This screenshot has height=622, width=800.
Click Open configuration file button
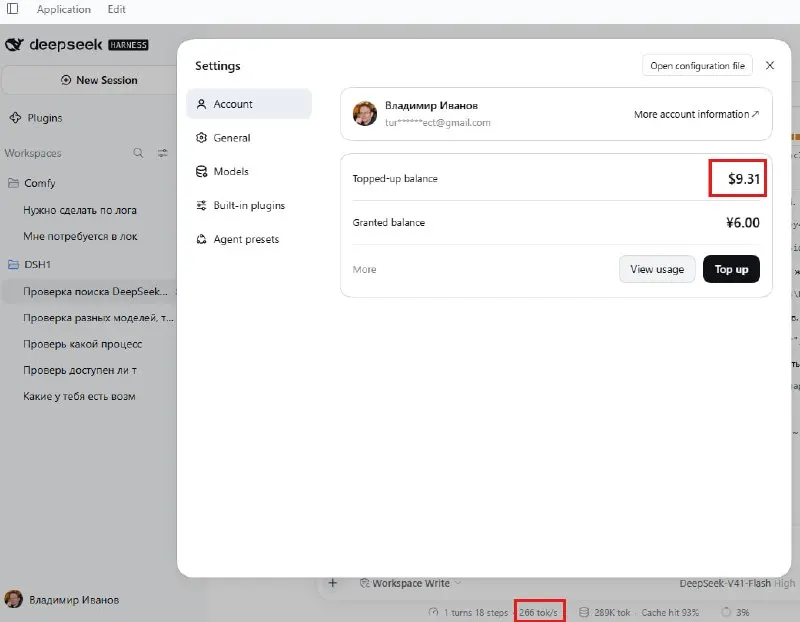(697, 66)
